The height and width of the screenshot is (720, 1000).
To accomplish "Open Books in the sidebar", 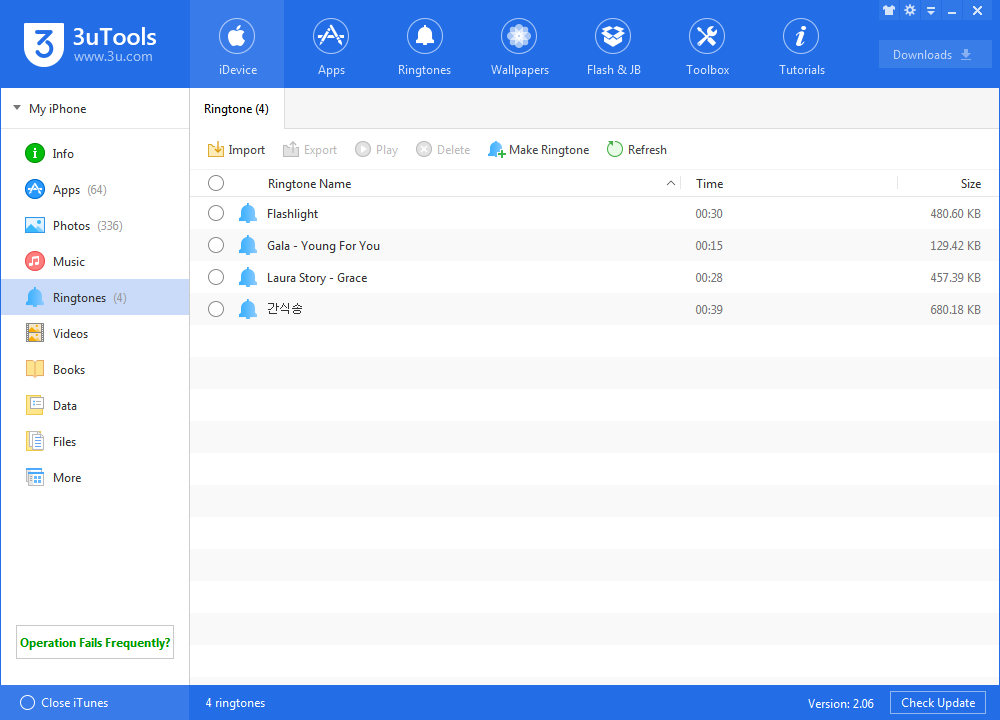I will coord(96,369).
